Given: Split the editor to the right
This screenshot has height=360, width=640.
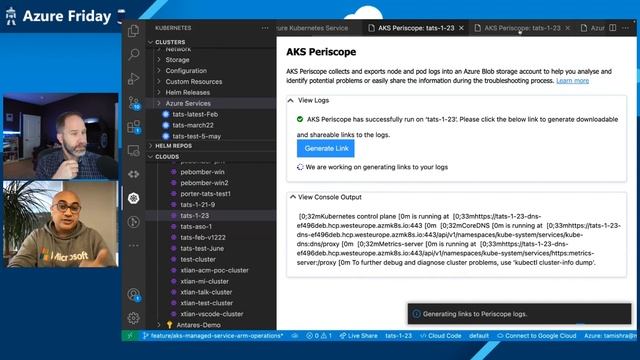Looking at the screenshot, I should click(x=613, y=28).
